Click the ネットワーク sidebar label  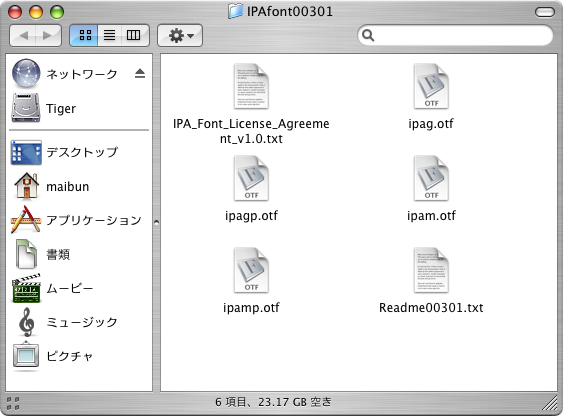click(x=82, y=74)
